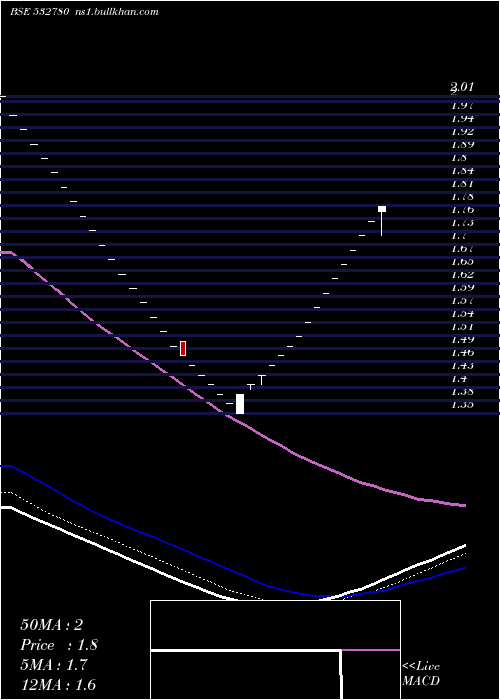Click the Price : 1.8 readout
500x700 pixels.
[x=58, y=645]
